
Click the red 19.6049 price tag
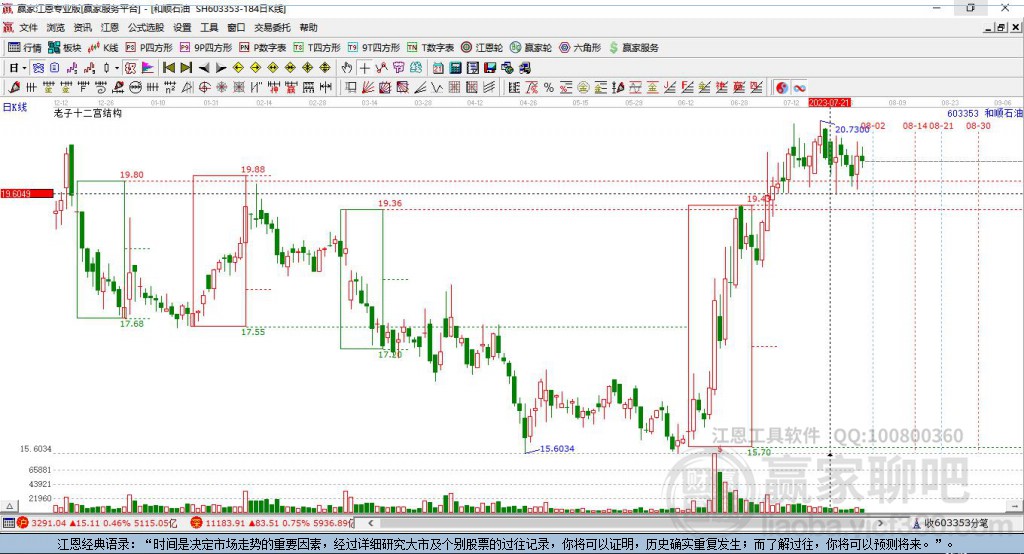(x=27, y=193)
